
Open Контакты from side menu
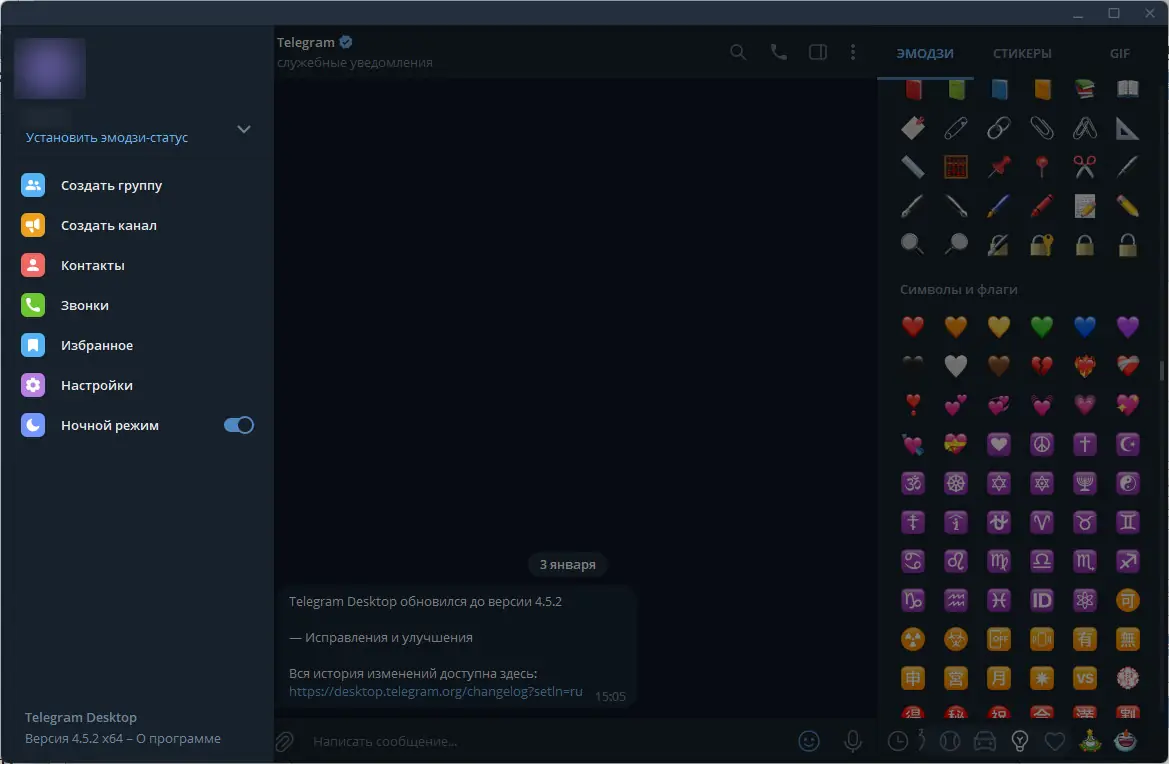tap(137, 265)
